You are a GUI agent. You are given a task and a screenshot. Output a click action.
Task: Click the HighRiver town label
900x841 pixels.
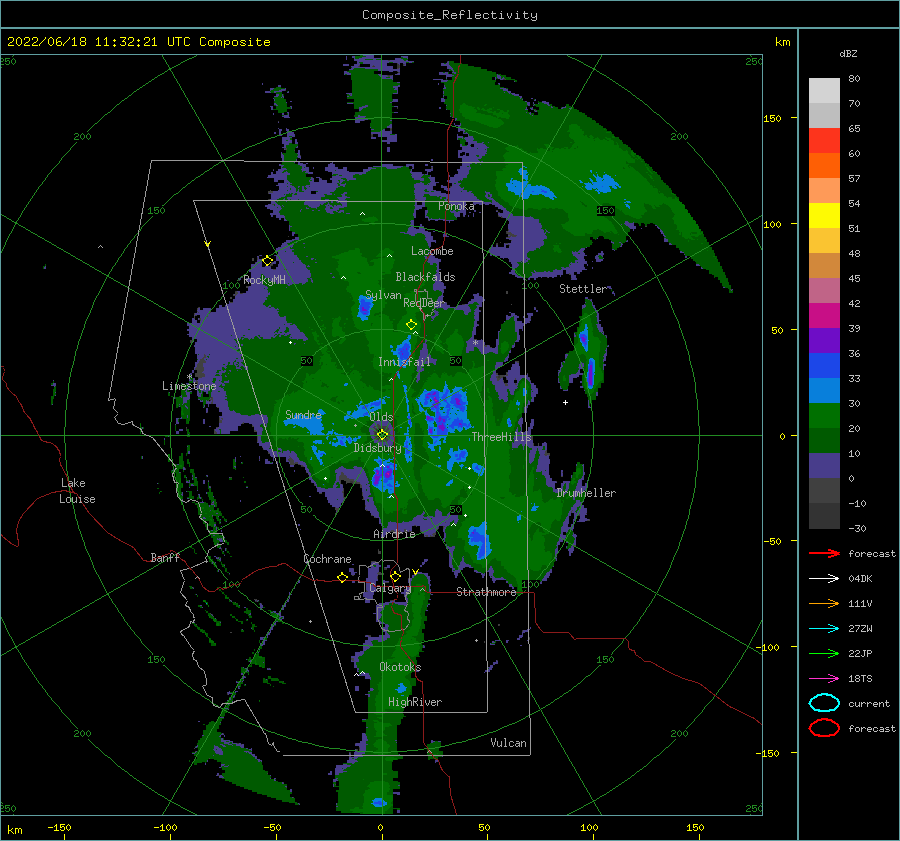[415, 702]
